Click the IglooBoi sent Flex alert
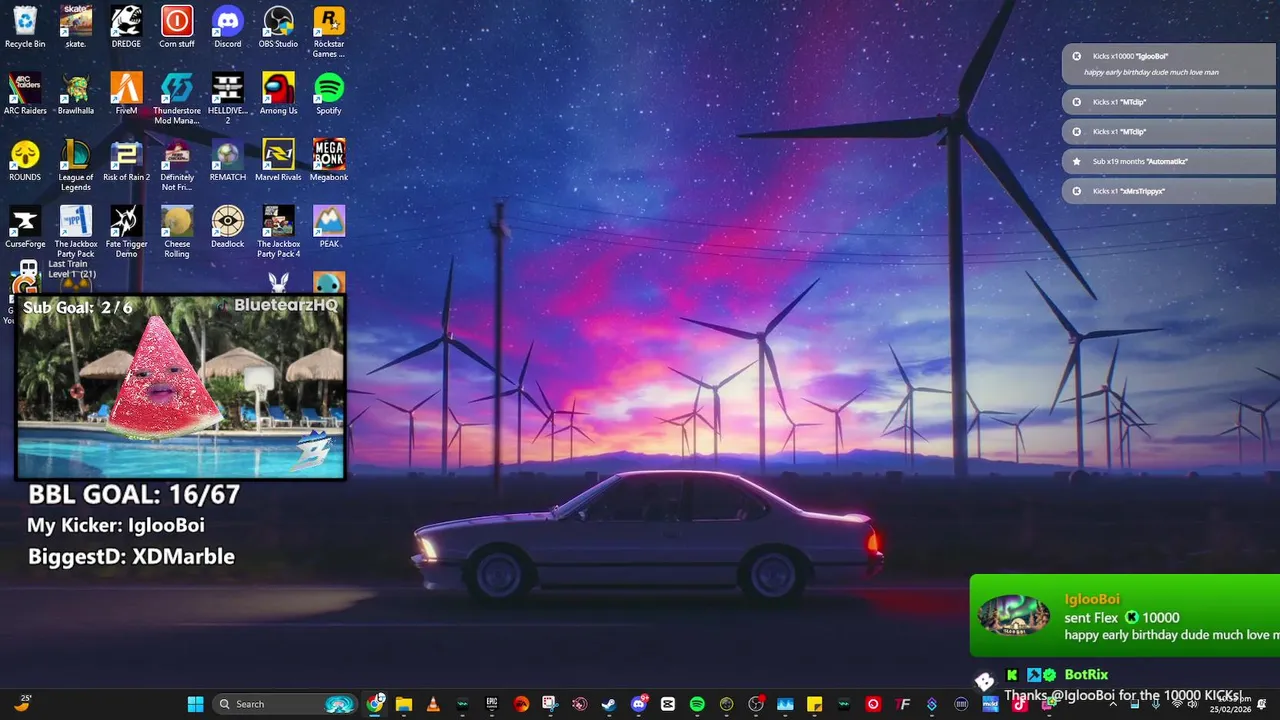1280x720 pixels. click(x=1125, y=615)
